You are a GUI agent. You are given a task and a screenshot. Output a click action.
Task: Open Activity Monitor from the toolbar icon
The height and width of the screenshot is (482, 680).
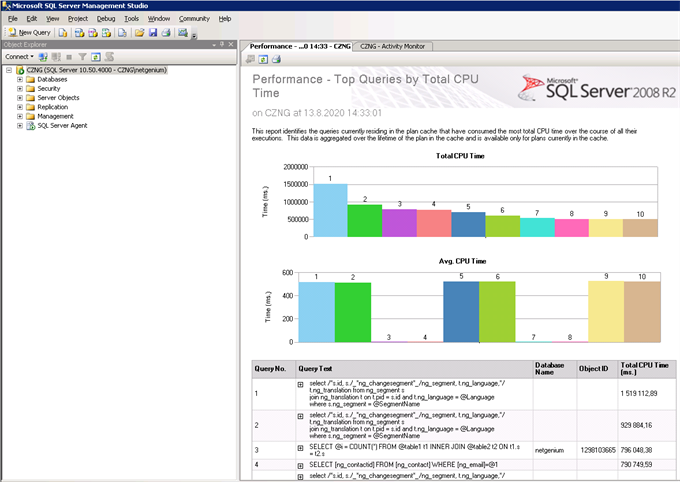coord(183,33)
